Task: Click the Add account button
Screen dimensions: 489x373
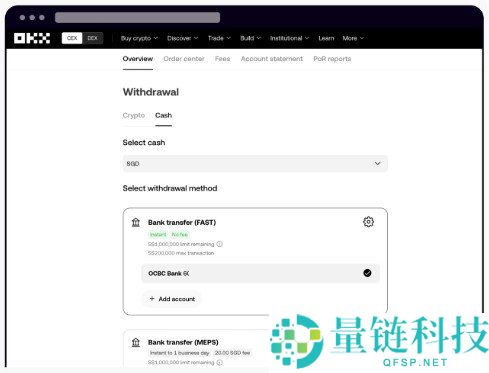Action: [172, 299]
